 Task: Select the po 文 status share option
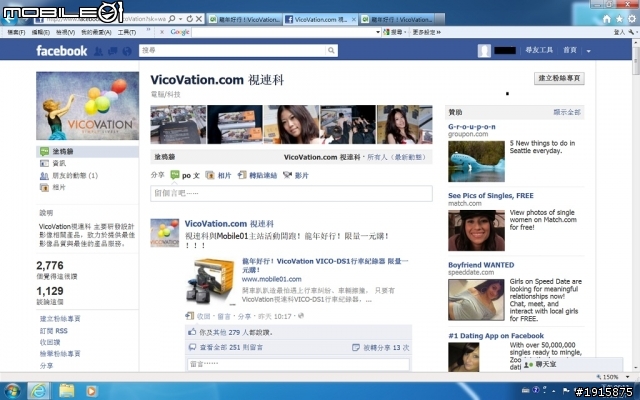(x=185, y=175)
